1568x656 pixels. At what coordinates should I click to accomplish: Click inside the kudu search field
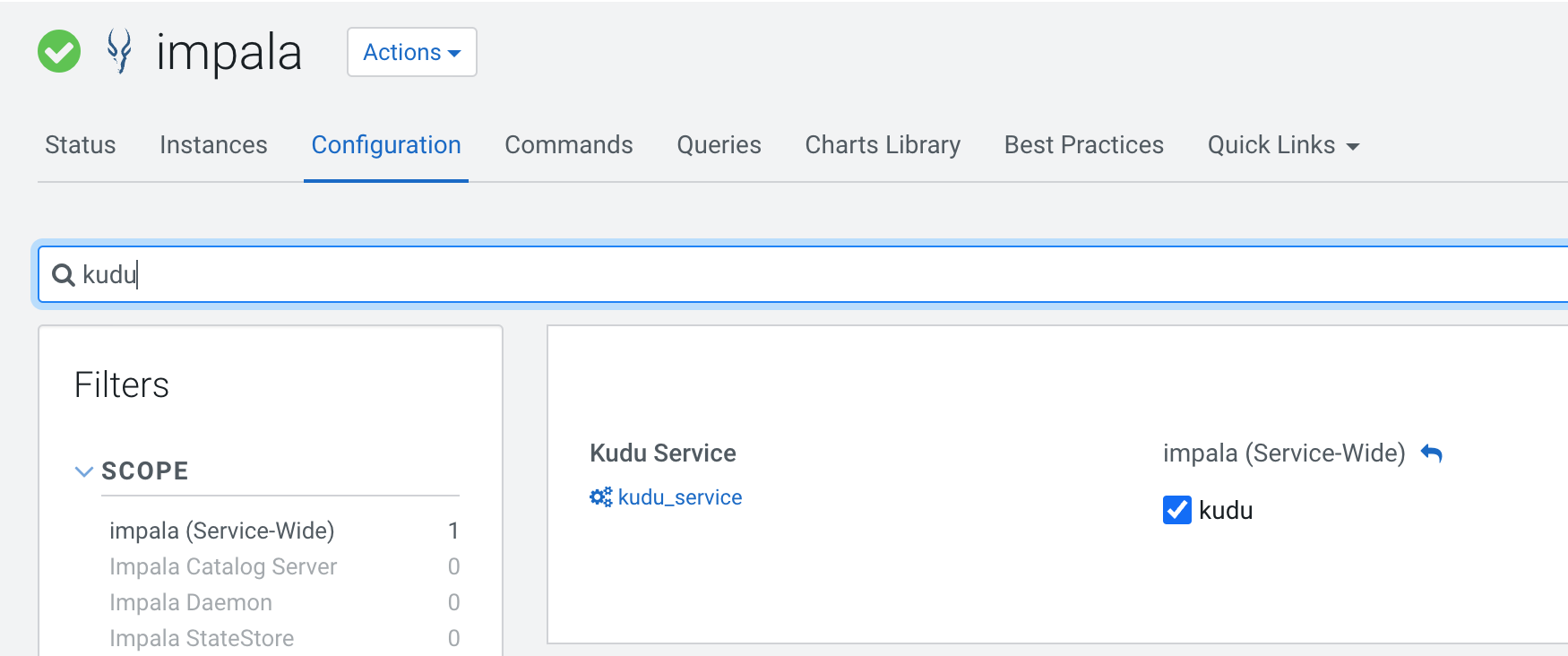click(717, 274)
